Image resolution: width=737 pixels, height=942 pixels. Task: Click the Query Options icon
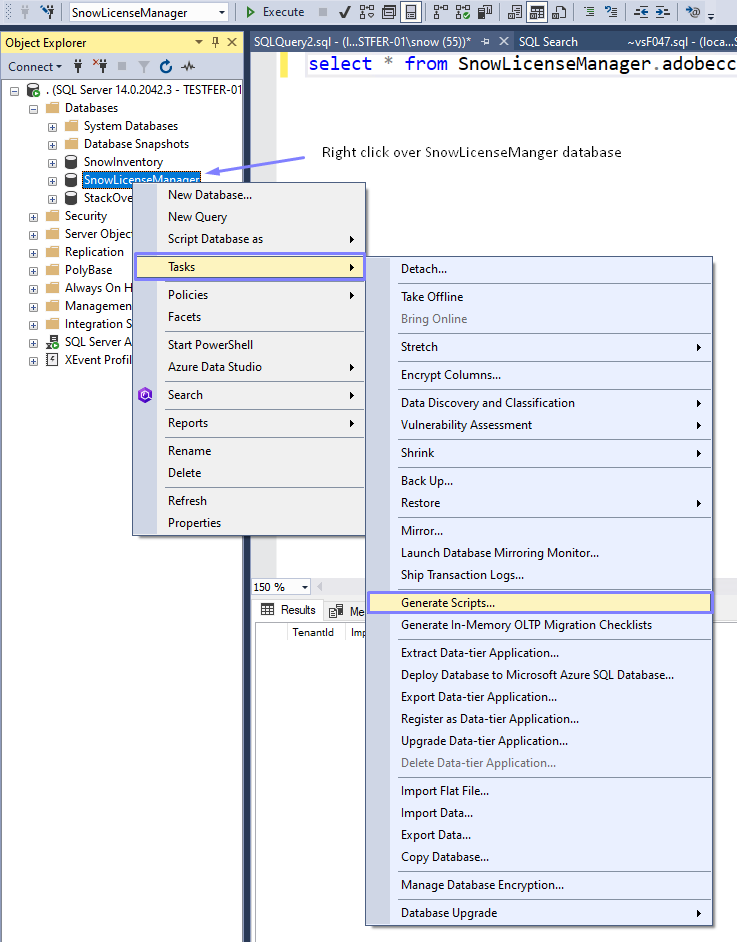click(x=389, y=12)
